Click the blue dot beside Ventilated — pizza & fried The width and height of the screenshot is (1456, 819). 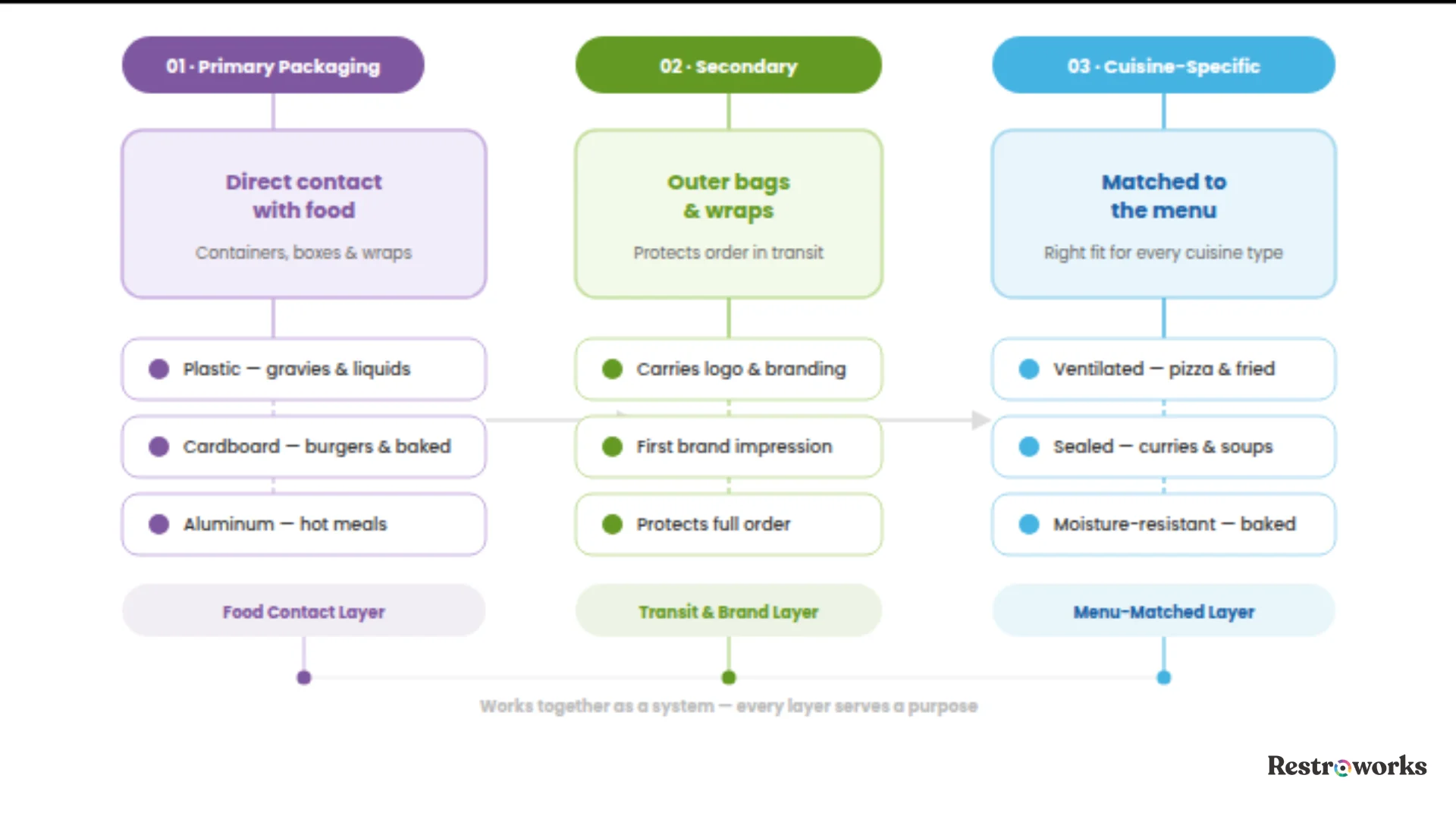point(1029,369)
